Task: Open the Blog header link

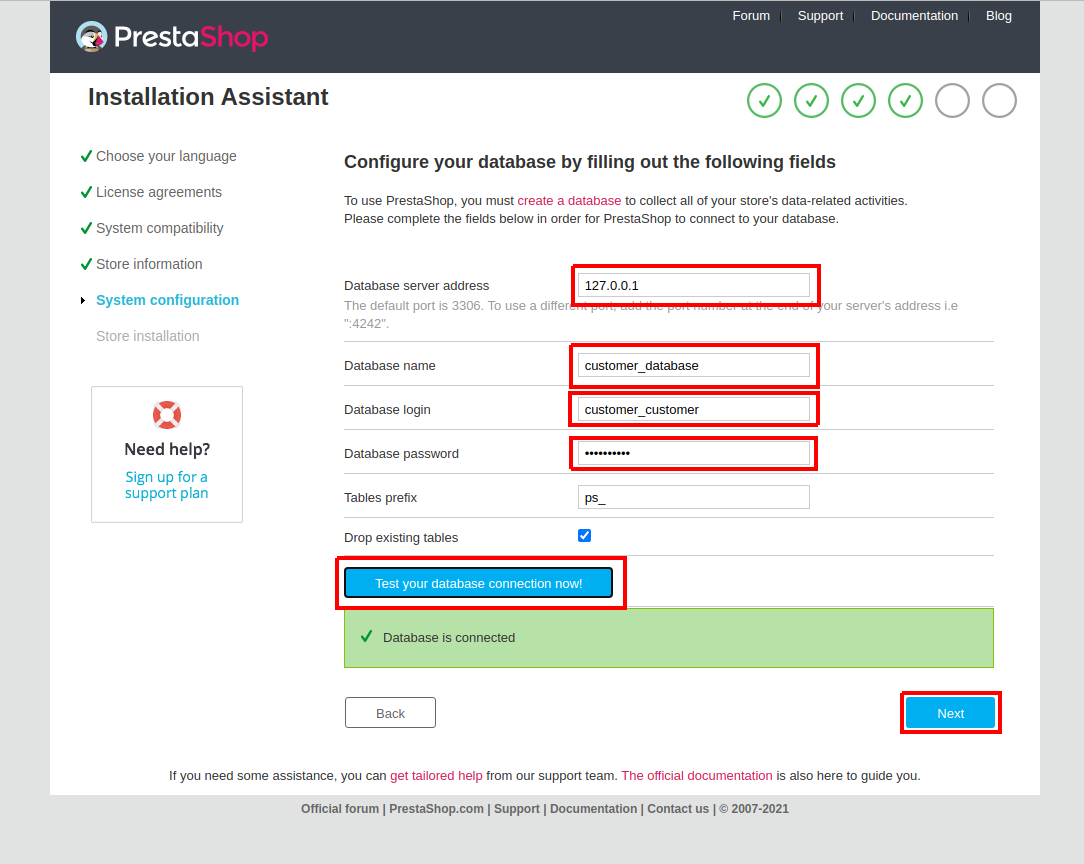Action: coord(998,16)
